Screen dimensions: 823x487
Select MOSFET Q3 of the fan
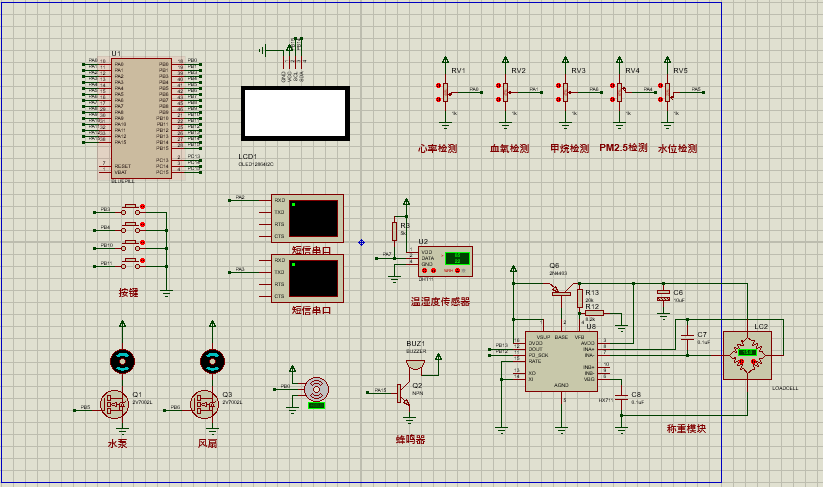205,405
